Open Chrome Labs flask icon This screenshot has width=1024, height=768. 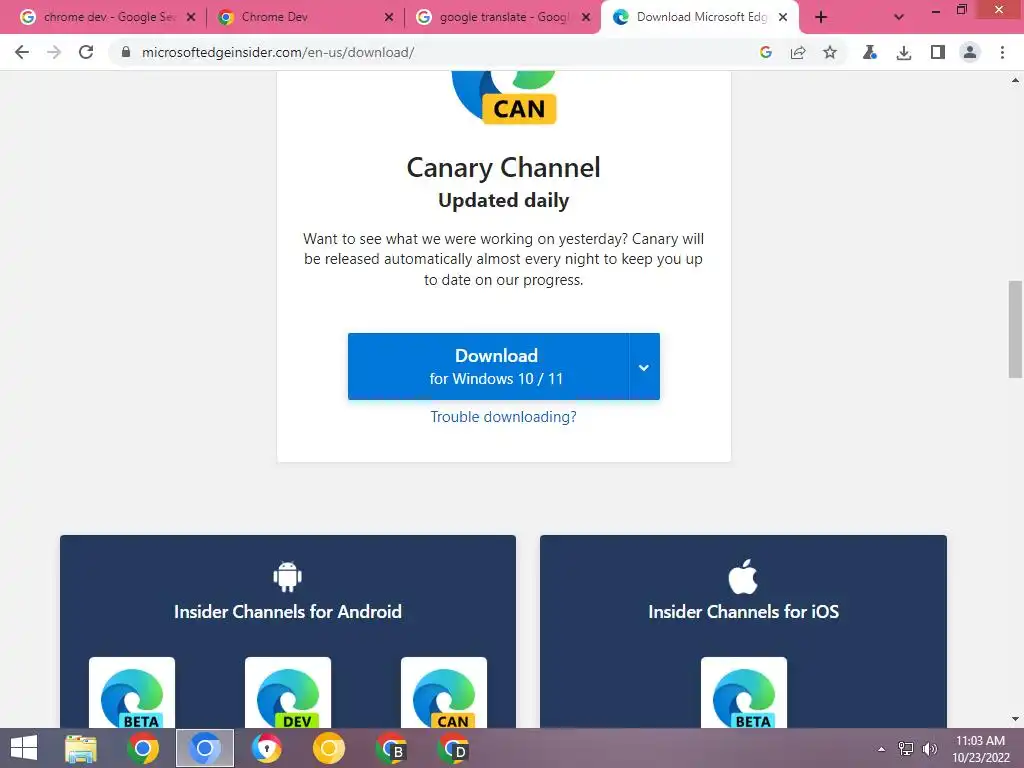870,52
